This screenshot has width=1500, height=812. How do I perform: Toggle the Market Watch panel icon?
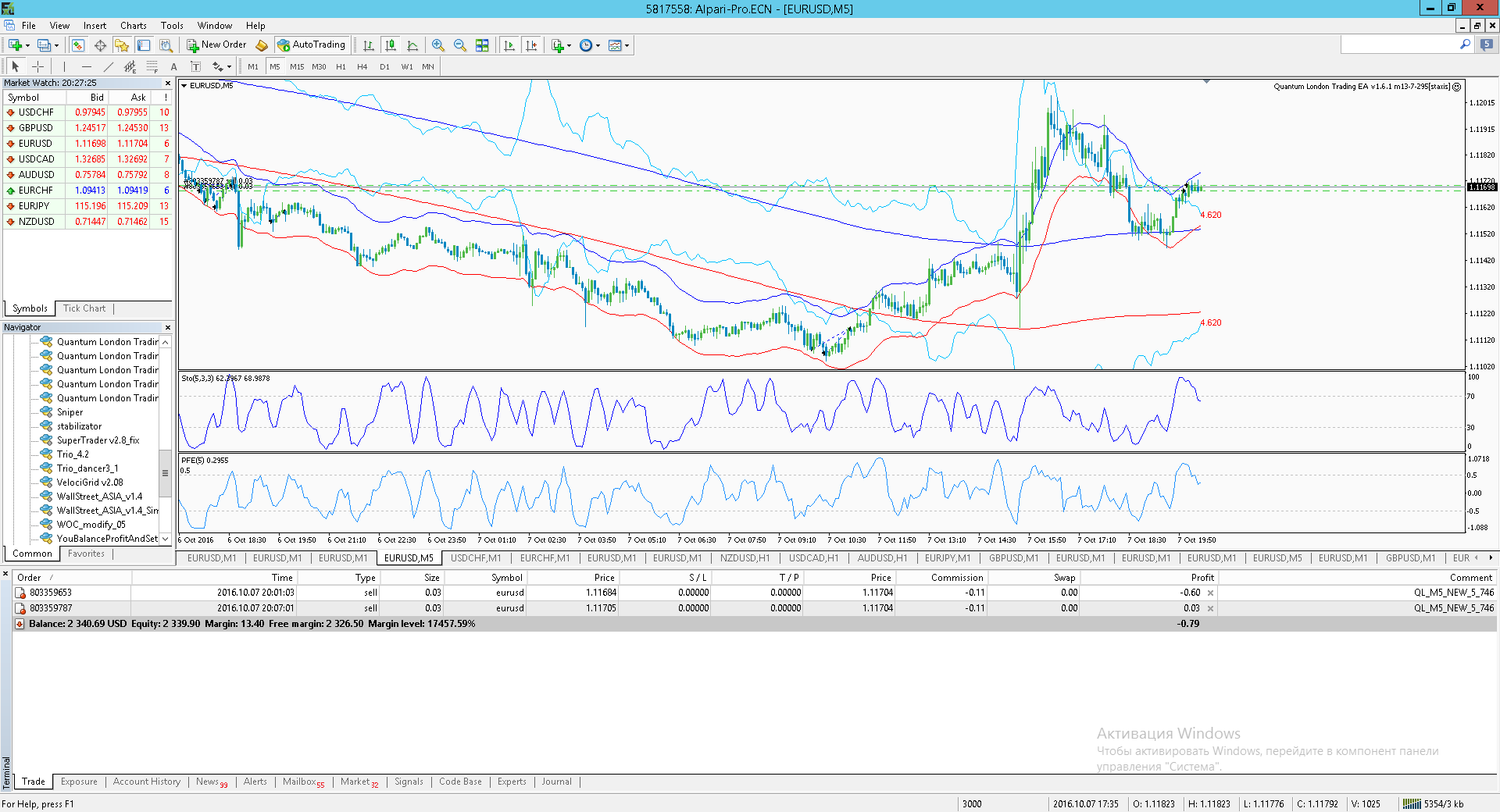point(78,45)
